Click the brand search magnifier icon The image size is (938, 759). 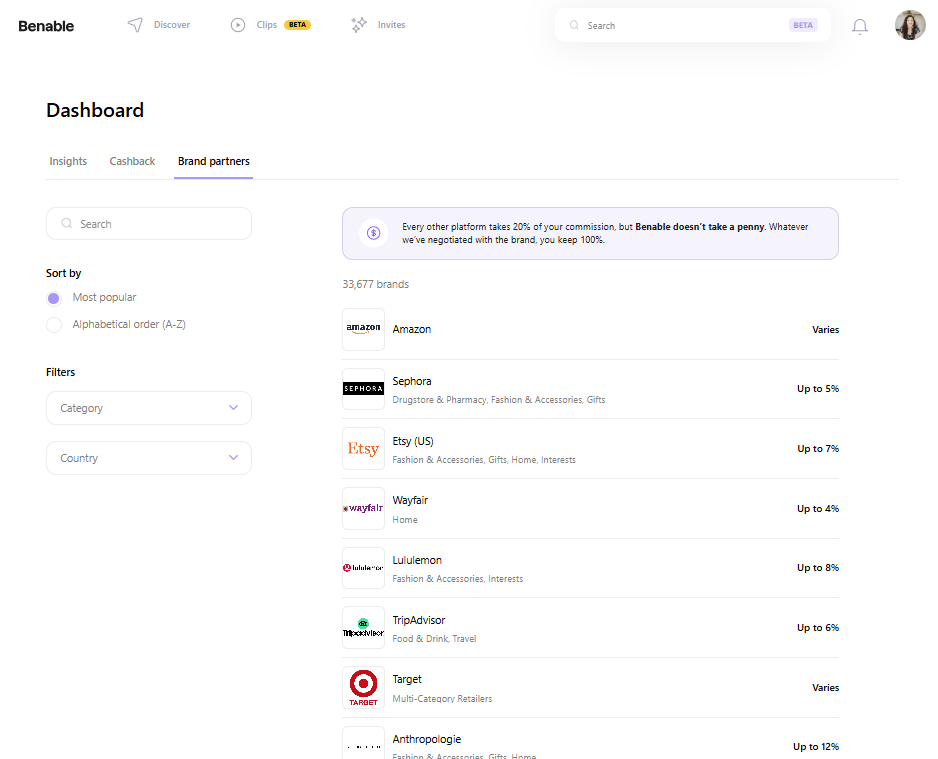point(66,223)
